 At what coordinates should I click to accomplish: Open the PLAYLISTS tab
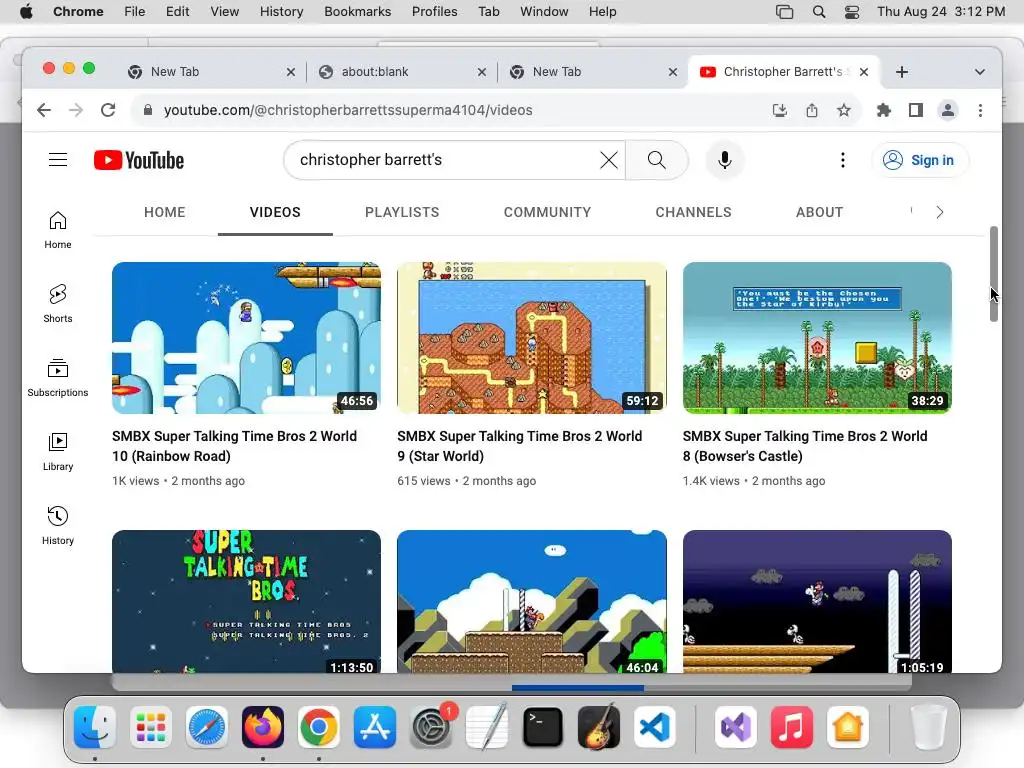tap(402, 212)
